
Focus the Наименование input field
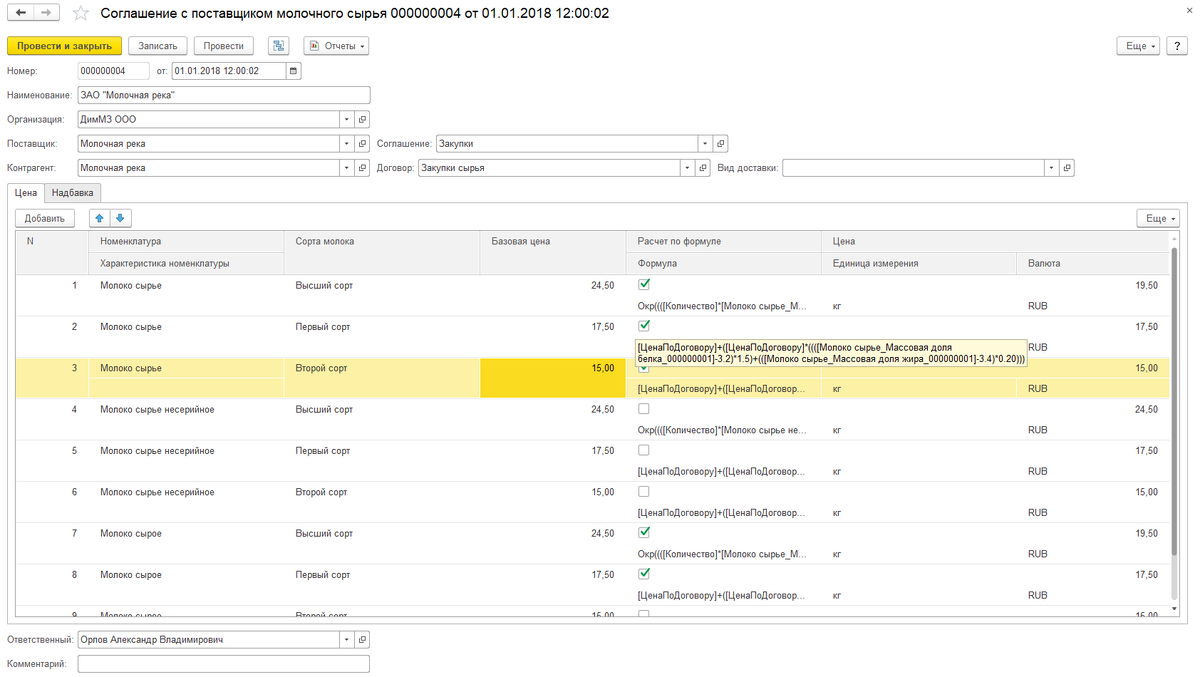click(x=224, y=95)
